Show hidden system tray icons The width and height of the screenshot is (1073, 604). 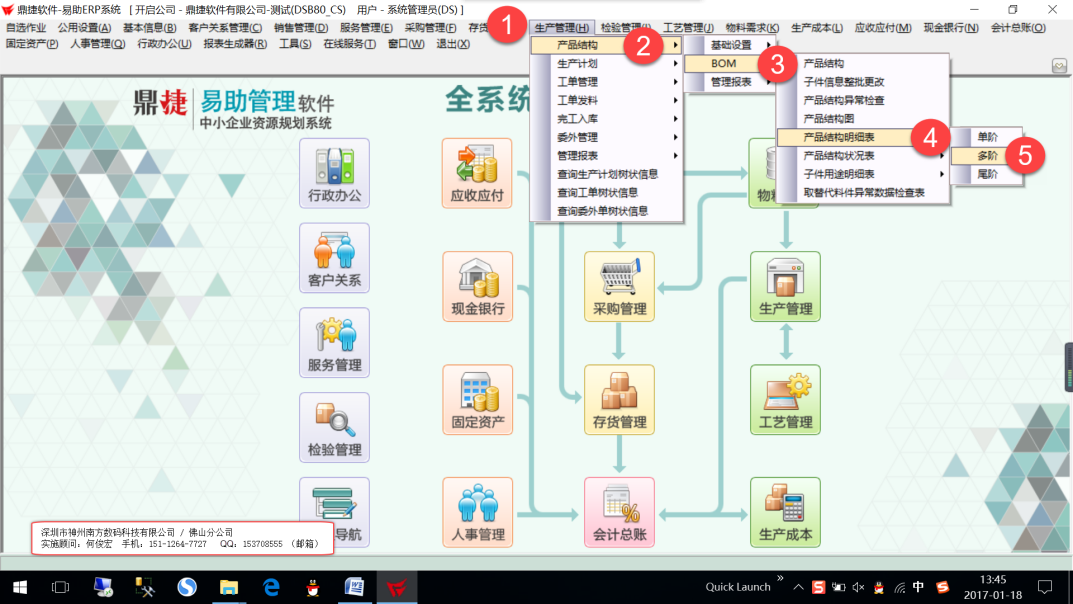pos(798,588)
